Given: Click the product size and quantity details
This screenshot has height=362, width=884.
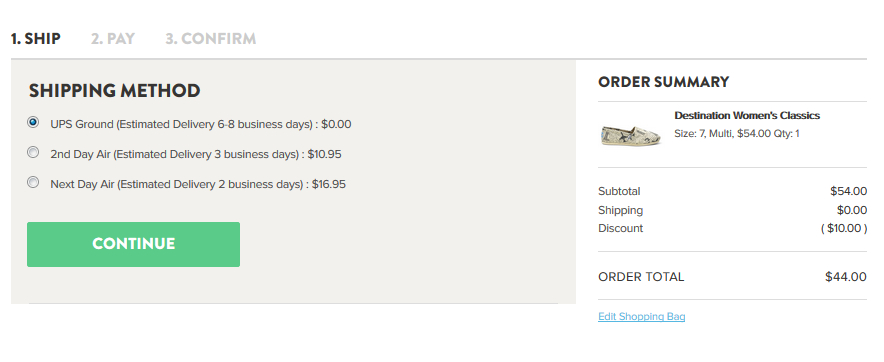Looking at the screenshot, I should coord(737,134).
